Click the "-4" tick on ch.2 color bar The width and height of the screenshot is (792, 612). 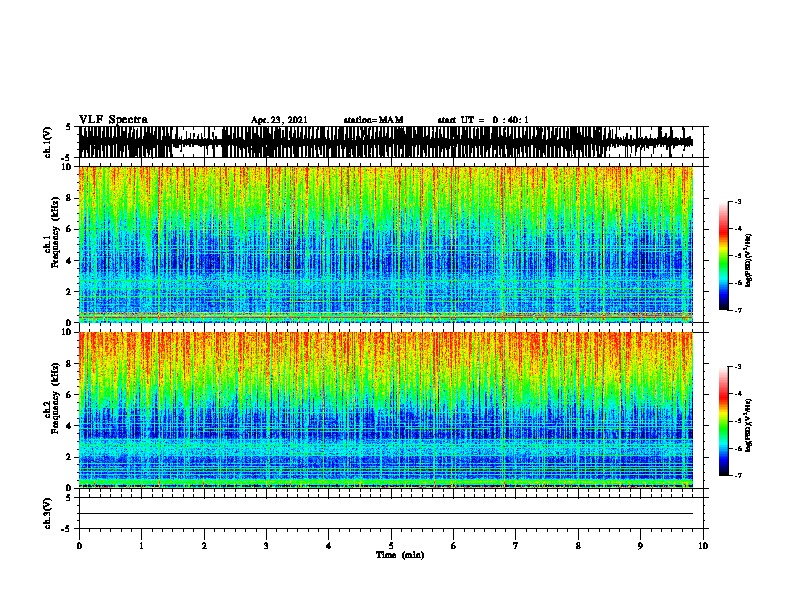[737, 394]
